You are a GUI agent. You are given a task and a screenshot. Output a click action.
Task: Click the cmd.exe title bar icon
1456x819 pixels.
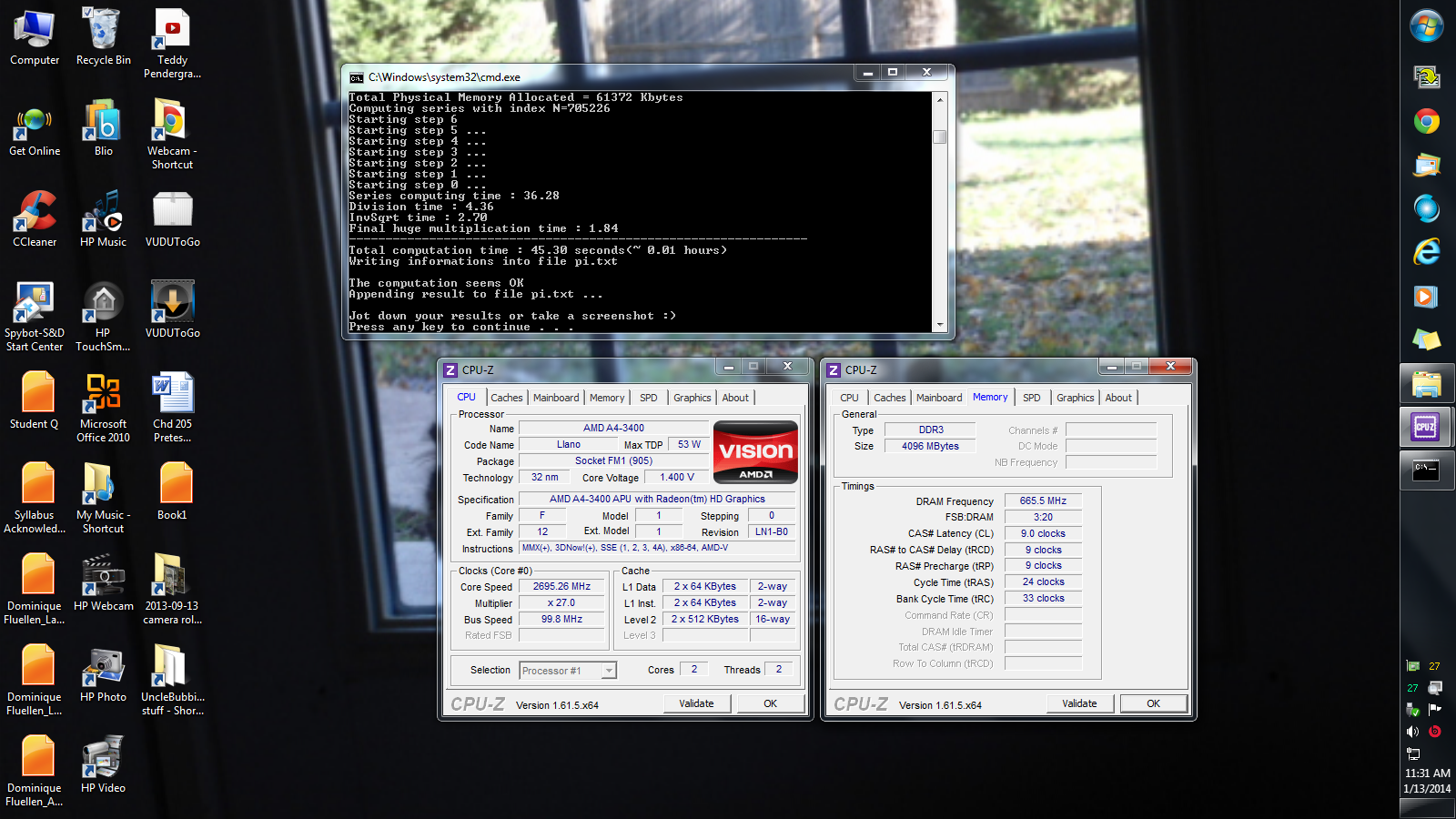(357, 77)
